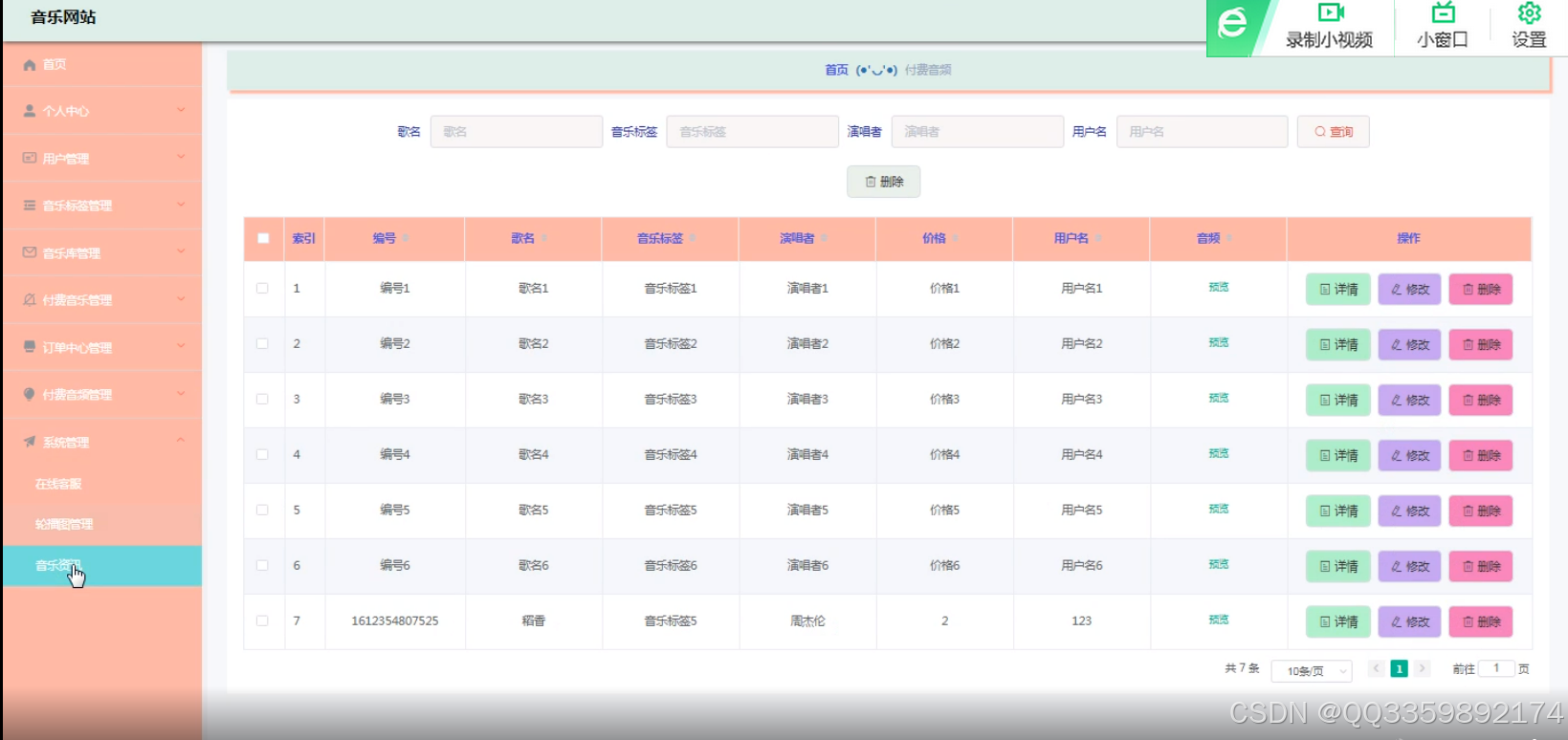Click 预览 audio link for row 编号4
1568x740 pixels.
coord(1219,454)
